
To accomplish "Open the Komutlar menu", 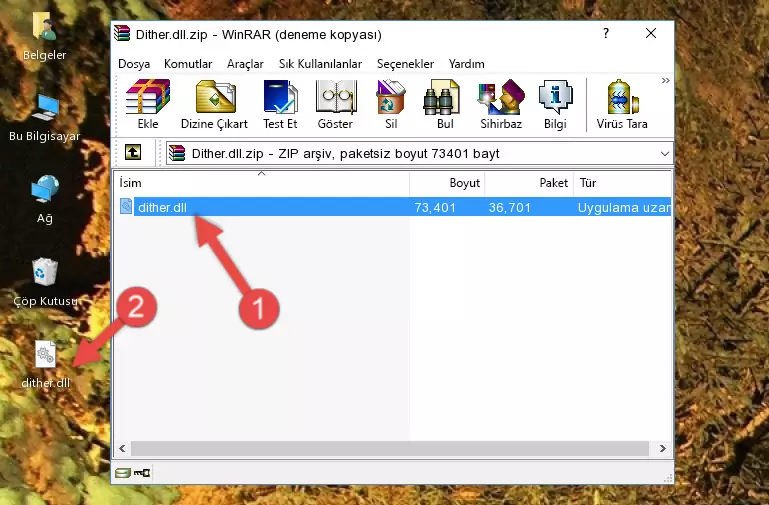I will tap(188, 64).
